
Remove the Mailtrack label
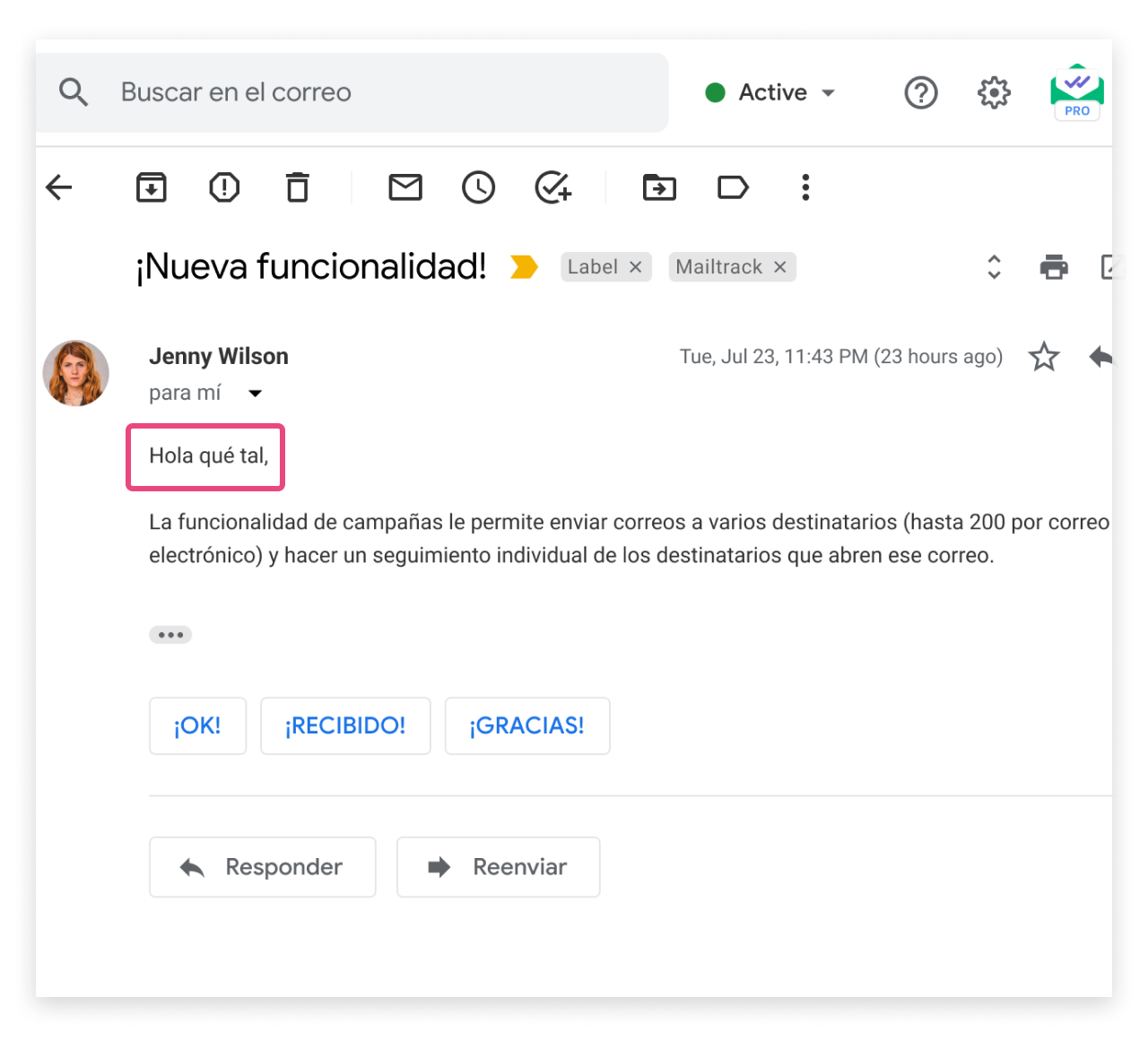tap(780, 267)
